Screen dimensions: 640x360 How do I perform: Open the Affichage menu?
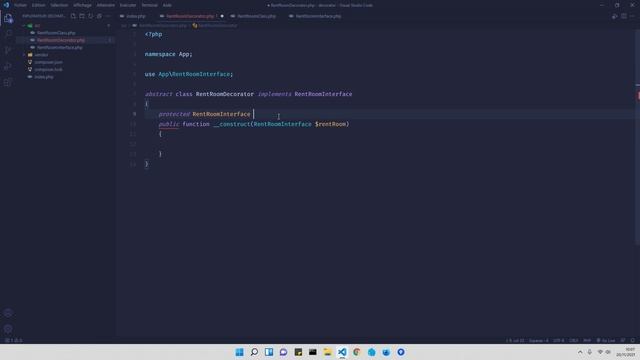tap(82, 5)
